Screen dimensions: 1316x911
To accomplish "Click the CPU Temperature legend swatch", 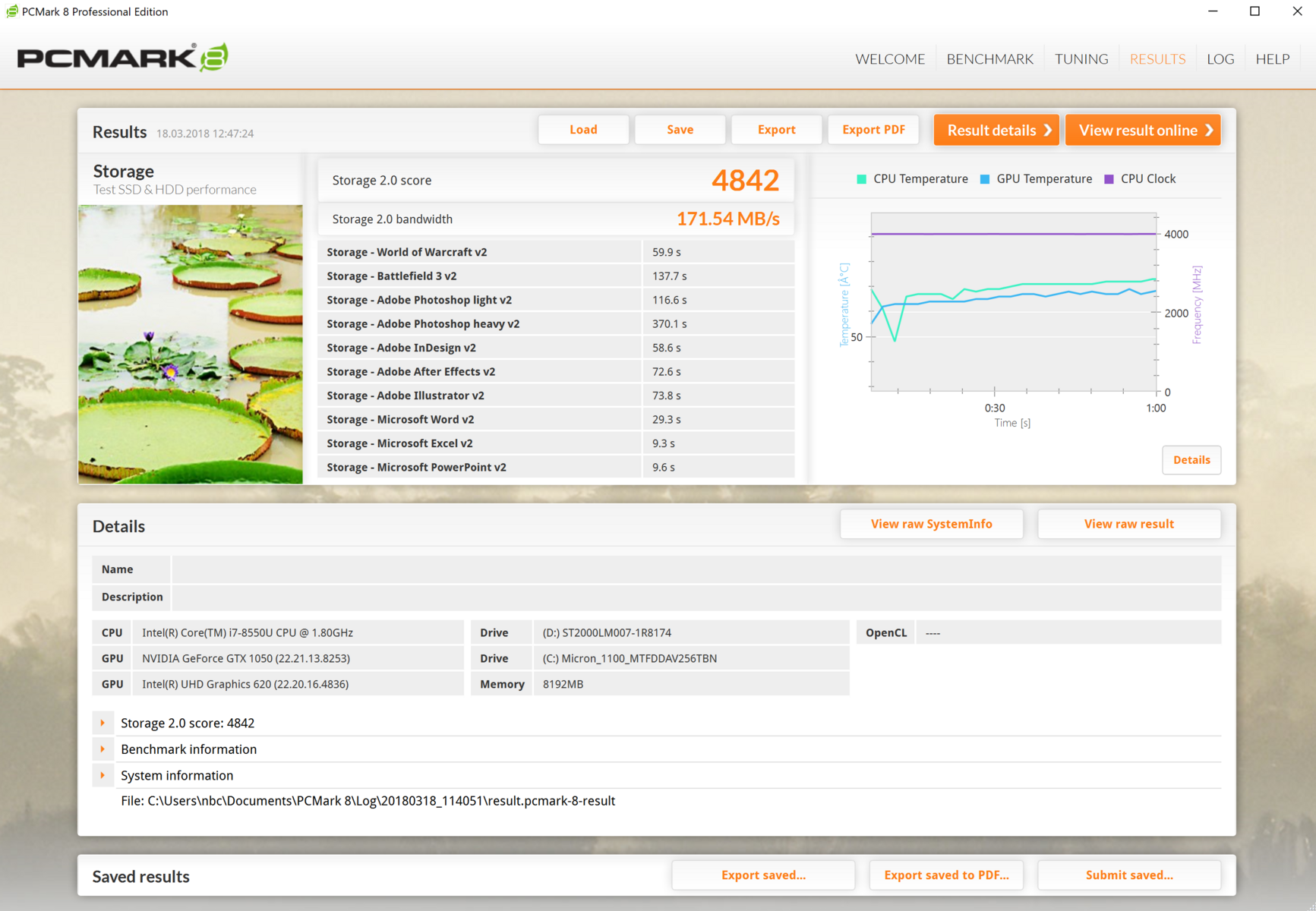I will pos(861,179).
